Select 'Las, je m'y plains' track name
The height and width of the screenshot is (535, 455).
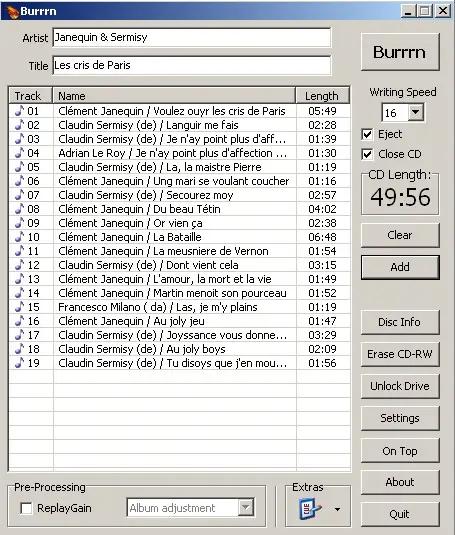[x=217, y=307]
